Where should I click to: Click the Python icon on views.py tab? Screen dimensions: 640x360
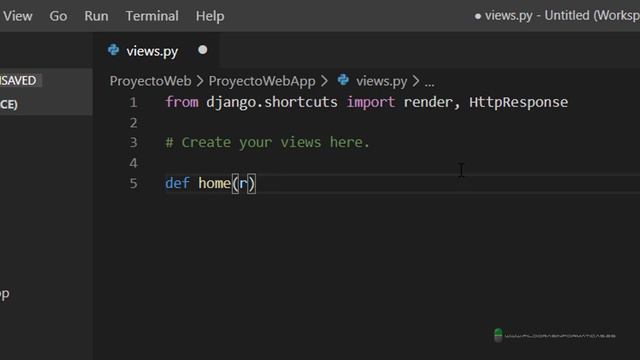tap(113, 50)
